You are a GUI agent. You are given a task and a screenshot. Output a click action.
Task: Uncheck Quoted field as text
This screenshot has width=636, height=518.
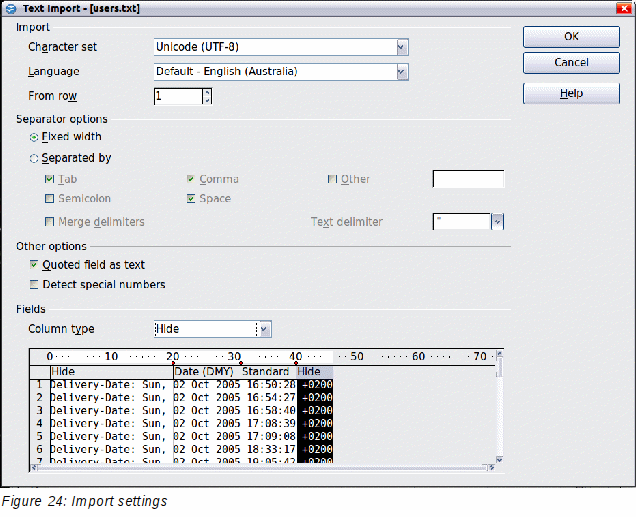(34, 265)
